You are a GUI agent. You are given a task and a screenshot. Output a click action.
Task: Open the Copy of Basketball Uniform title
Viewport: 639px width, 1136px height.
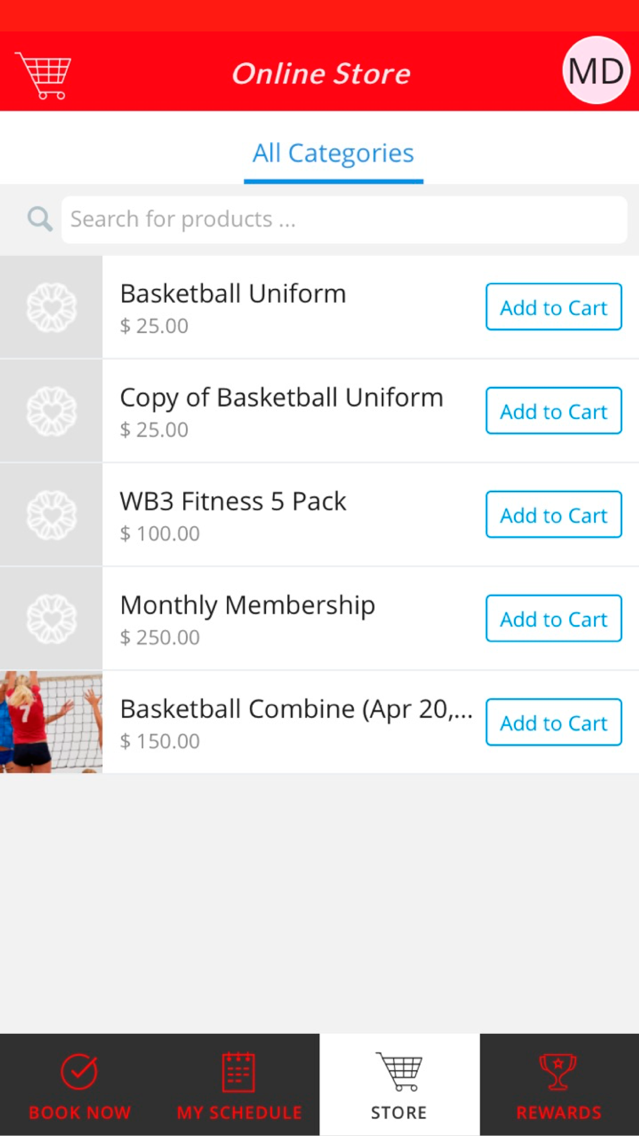point(282,398)
